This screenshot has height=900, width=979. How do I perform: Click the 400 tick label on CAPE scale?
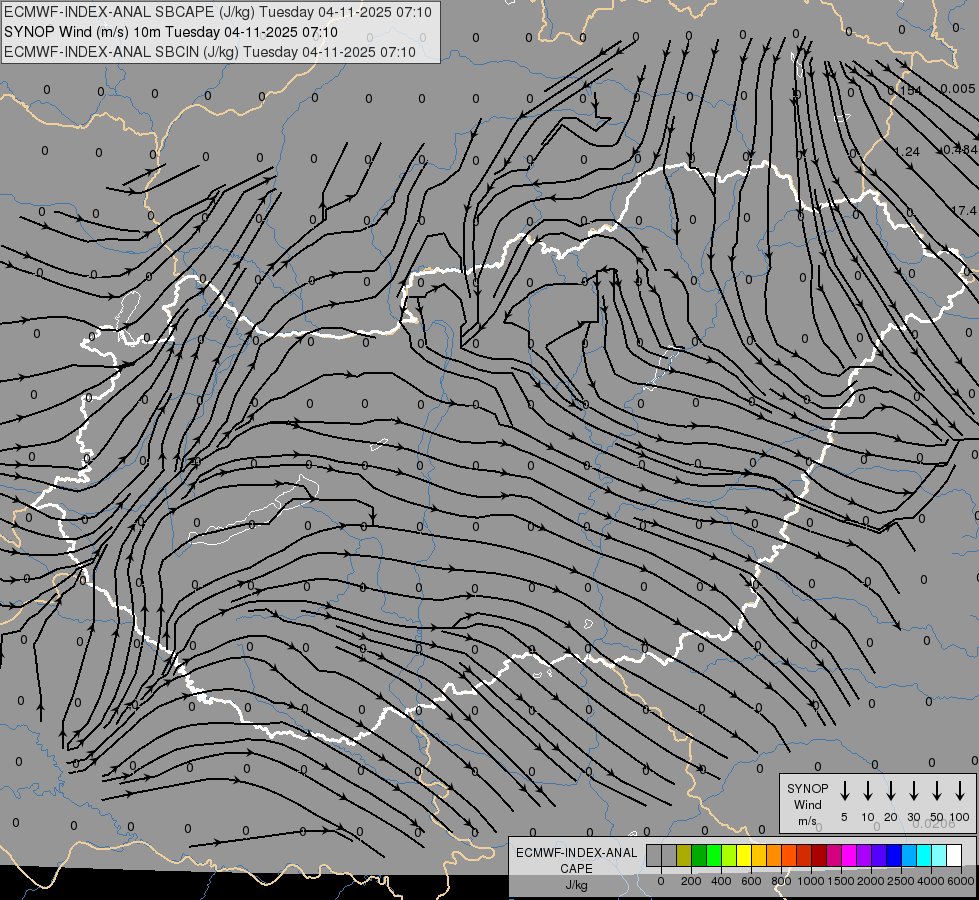721,881
